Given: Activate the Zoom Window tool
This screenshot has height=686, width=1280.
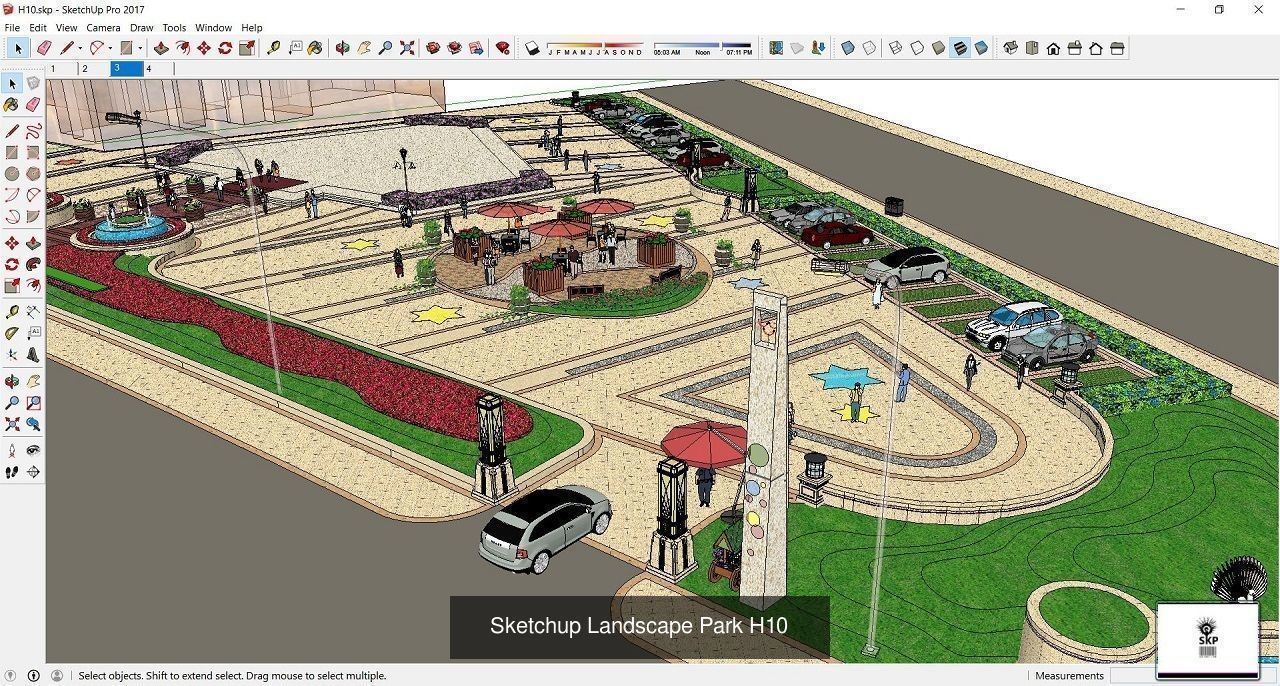Looking at the screenshot, I should (33, 402).
